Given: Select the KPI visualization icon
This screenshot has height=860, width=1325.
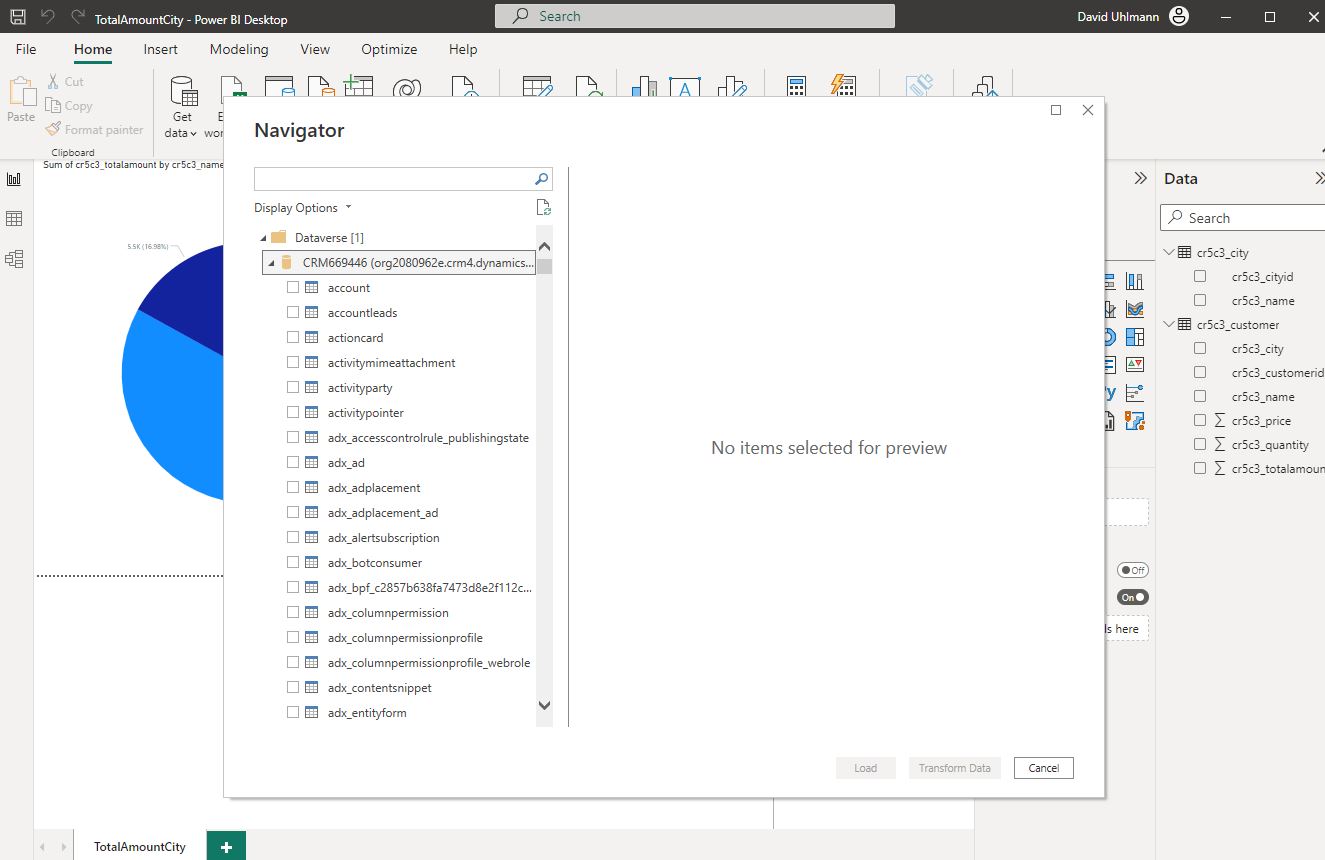Looking at the screenshot, I should coord(1134,364).
